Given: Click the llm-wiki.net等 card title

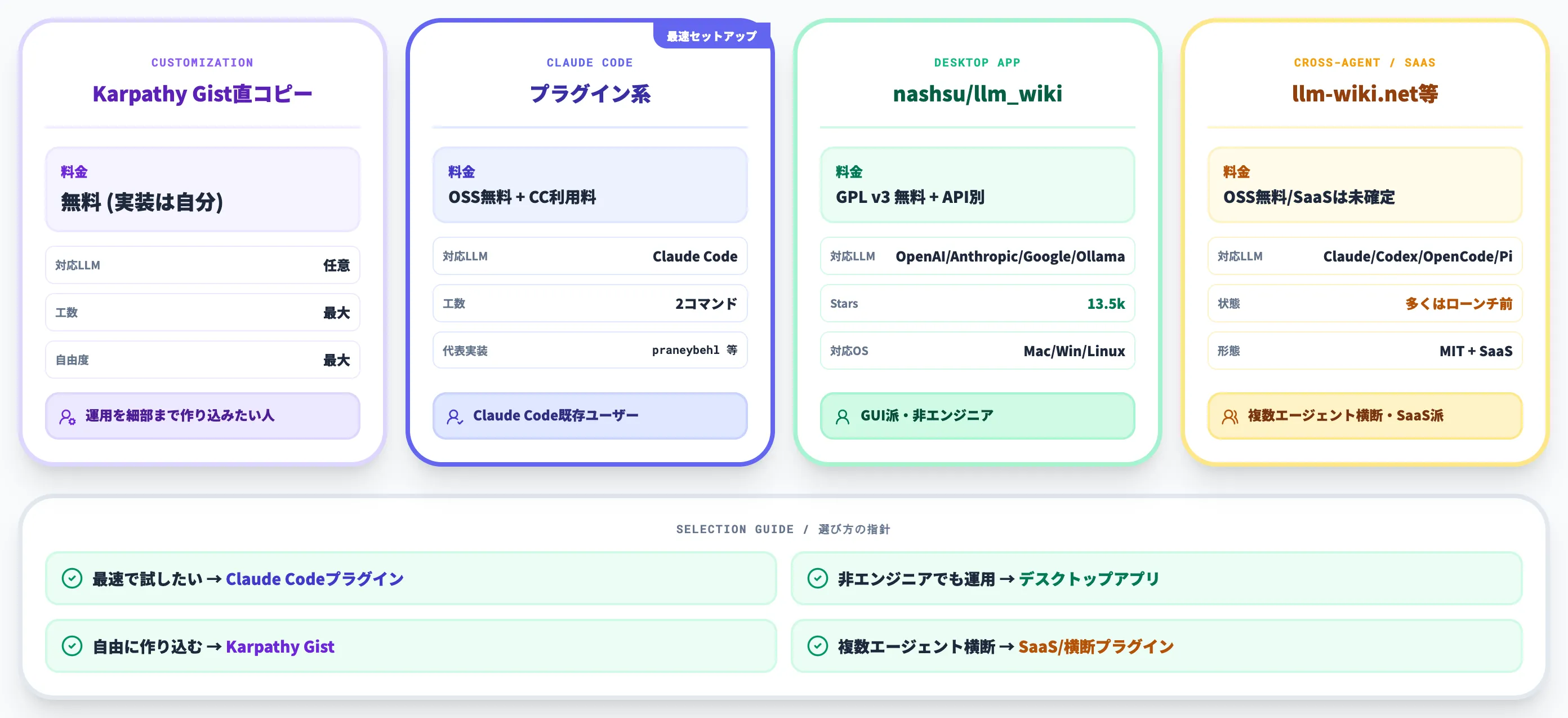Looking at the screenshot, I should coord(1365,94).
